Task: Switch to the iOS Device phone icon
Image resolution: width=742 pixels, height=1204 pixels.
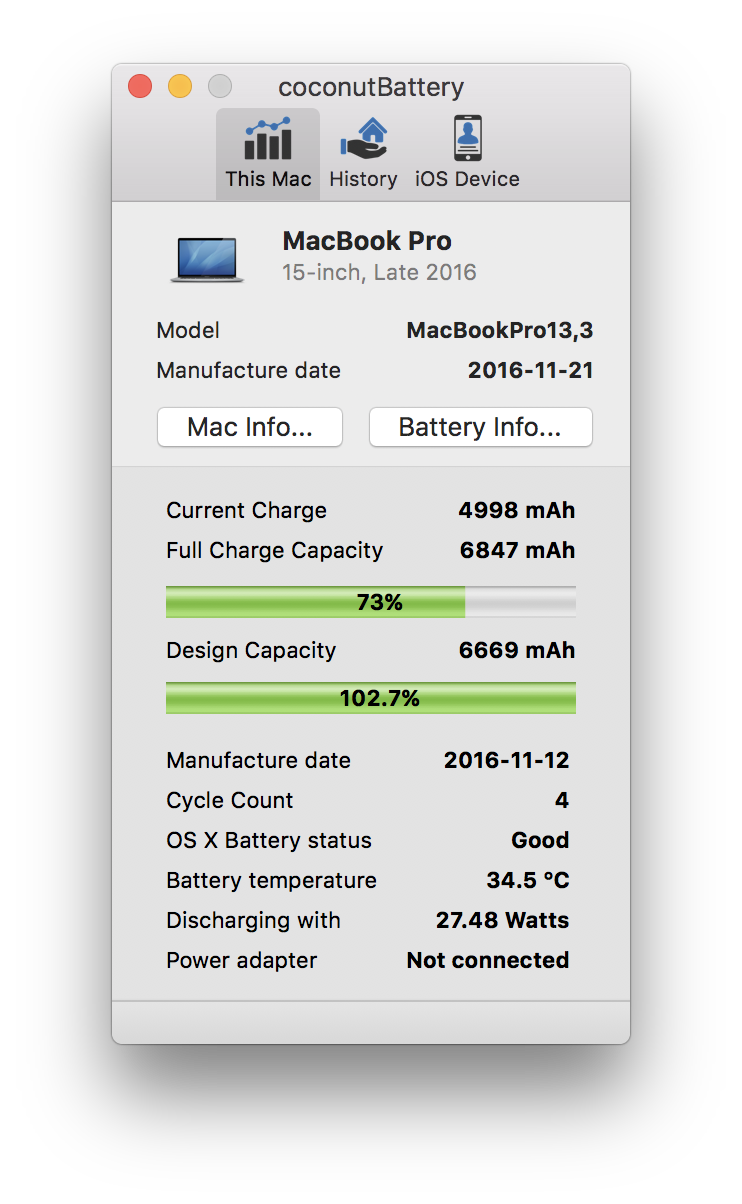Action: click(x=467, y=139)
